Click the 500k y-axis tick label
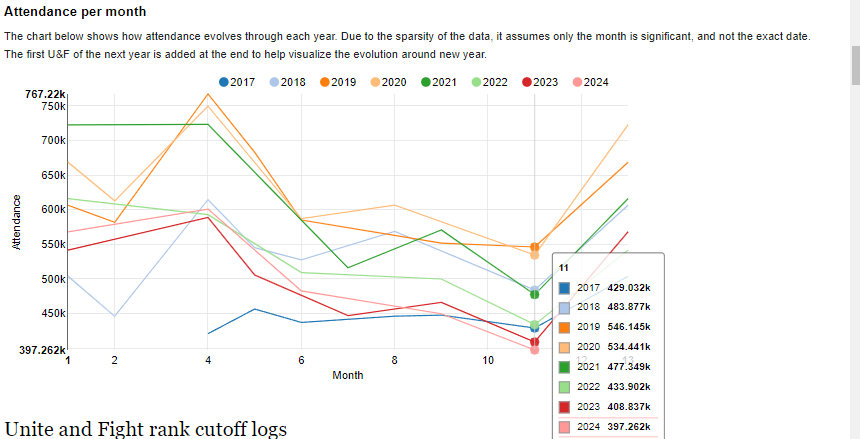Viewport: 860px width, 439px height. point(54,279)
